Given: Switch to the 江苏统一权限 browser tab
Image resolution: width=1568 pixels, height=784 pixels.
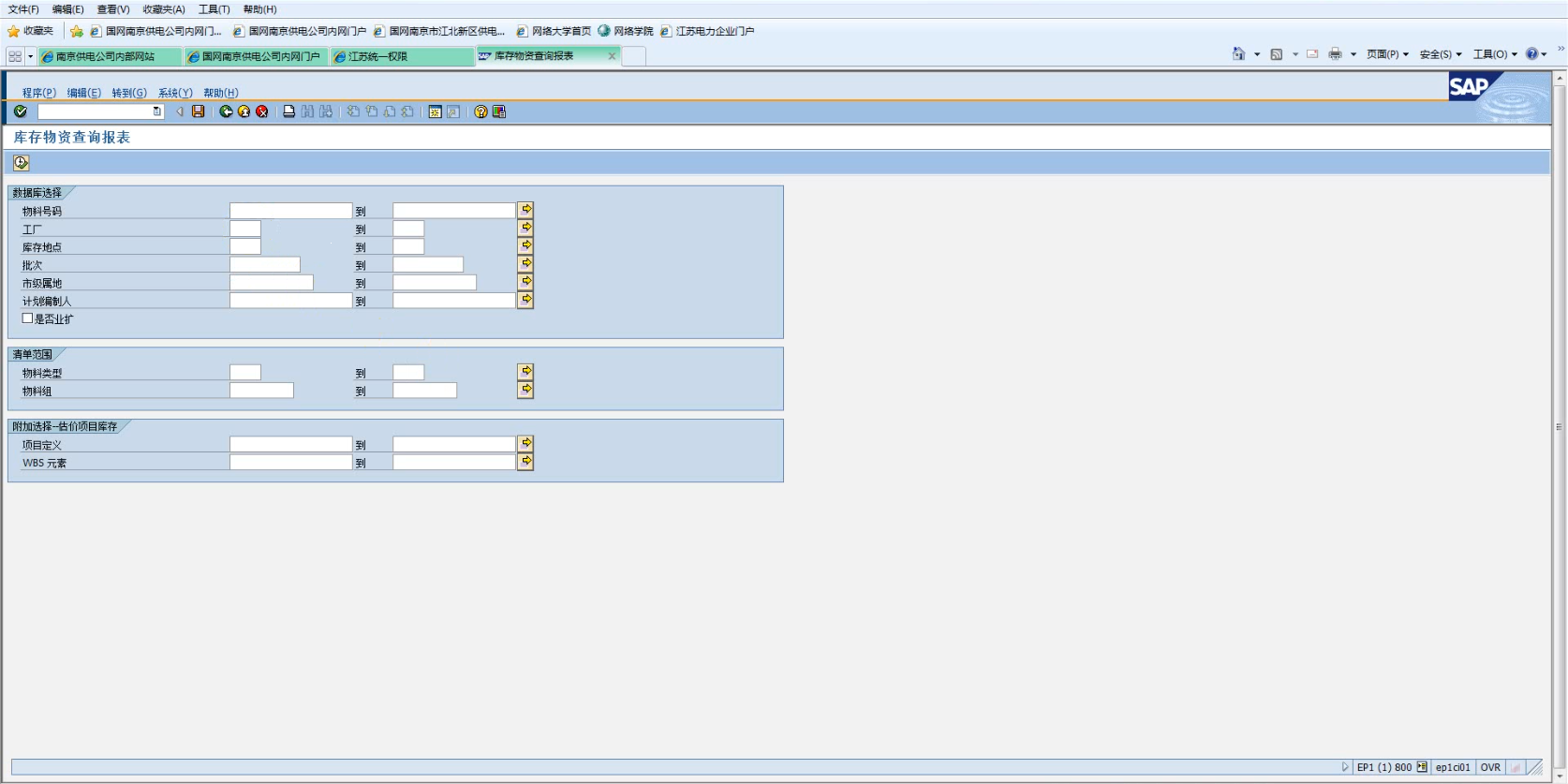Looking at the screenshot, I should click(x=401, y=56).
